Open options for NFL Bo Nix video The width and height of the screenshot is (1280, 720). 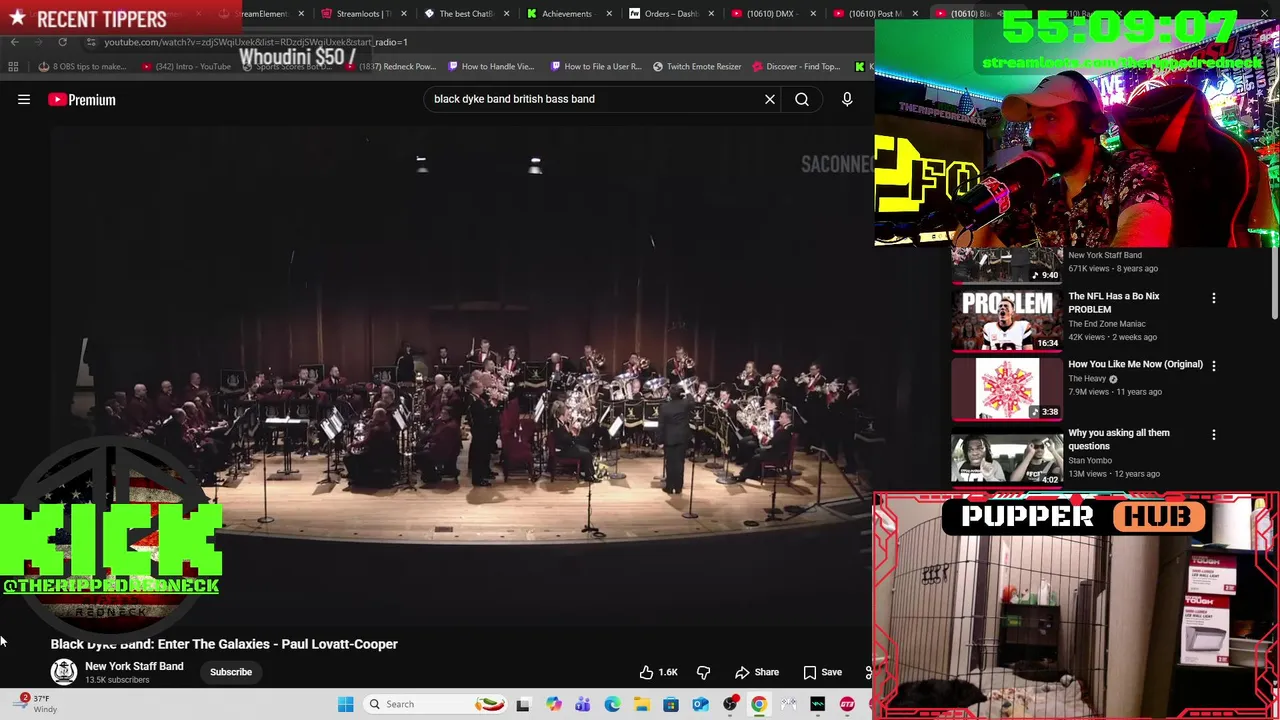click(x=1214, y=298)
